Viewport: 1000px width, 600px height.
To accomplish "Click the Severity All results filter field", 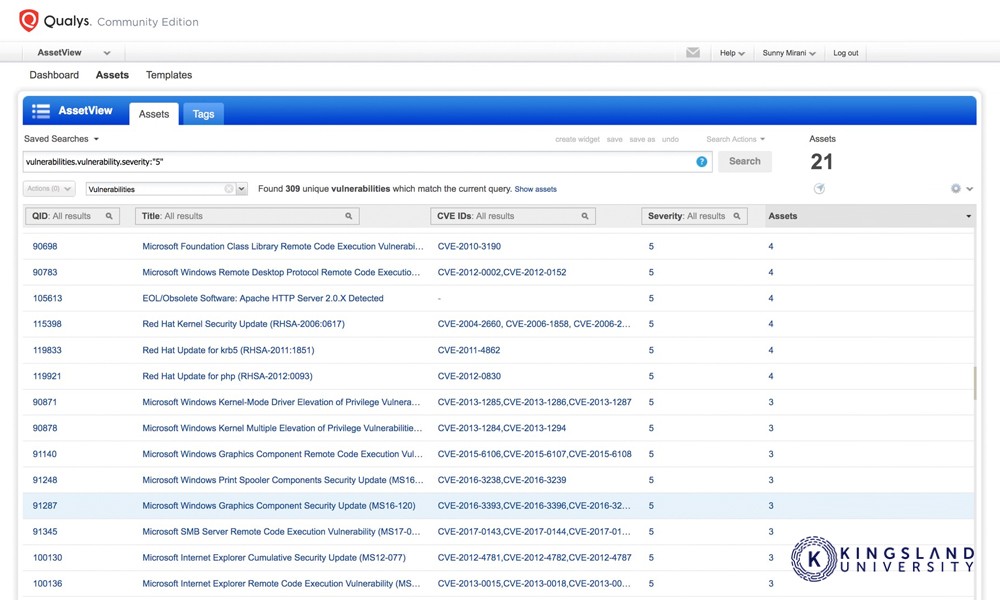I will (694, 216).
